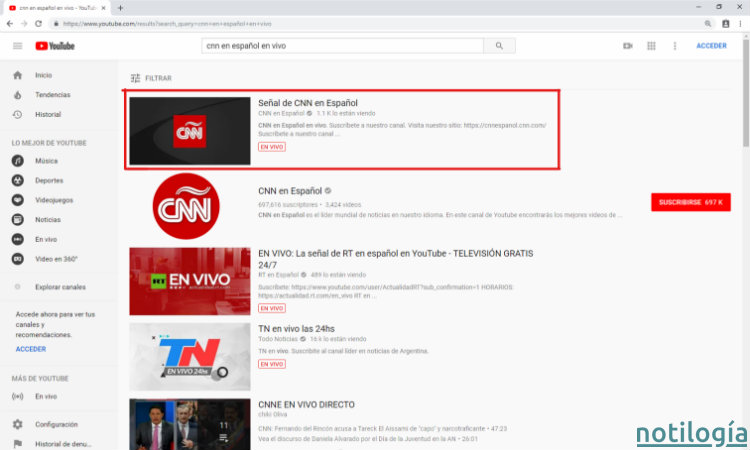The width and height of the screenshot is (750, 450).
Task: Click the En vivo icon under Lo mejor de YouTube
Action: pos(18,239)
